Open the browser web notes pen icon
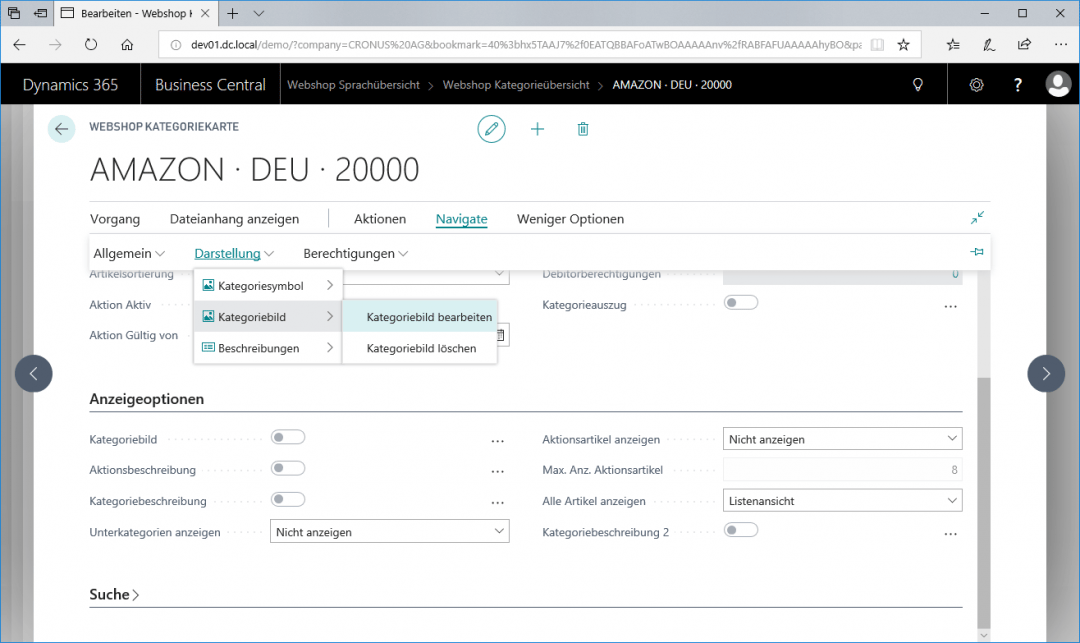The height and width of the screenshot is (643, 1080). click(988, 45)
